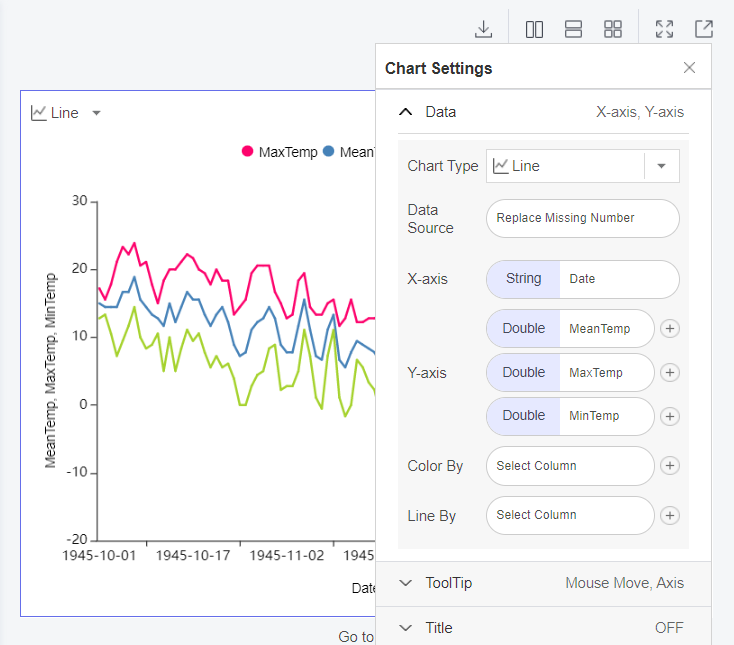This screenshot has width=734, height=645.
Task: Click the MaxTemp legend label
Action: 288,152
